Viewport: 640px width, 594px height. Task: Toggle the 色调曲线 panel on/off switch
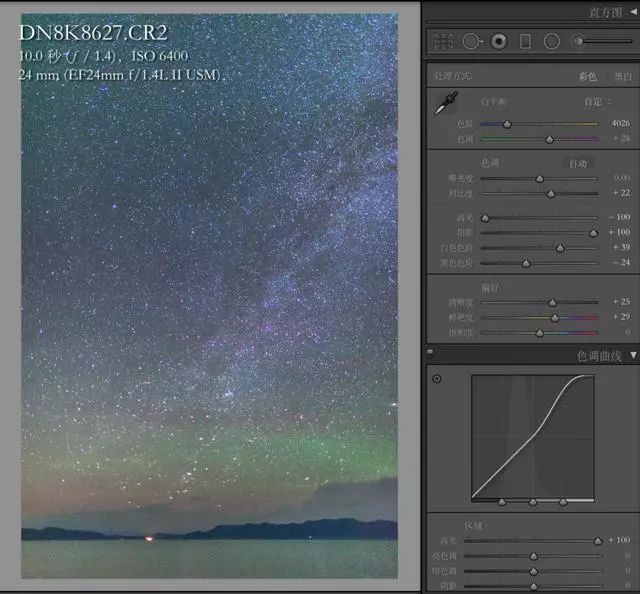coord(430,351)
